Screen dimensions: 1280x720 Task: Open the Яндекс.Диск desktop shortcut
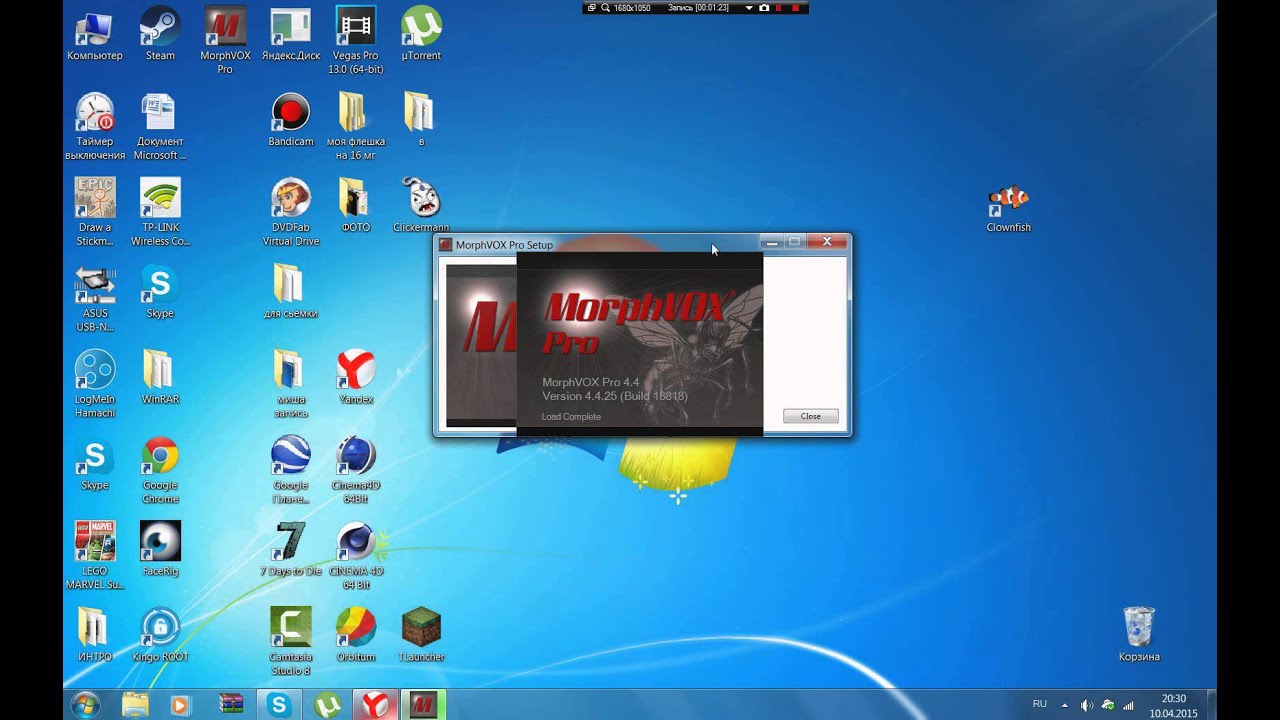pos(291,34)
